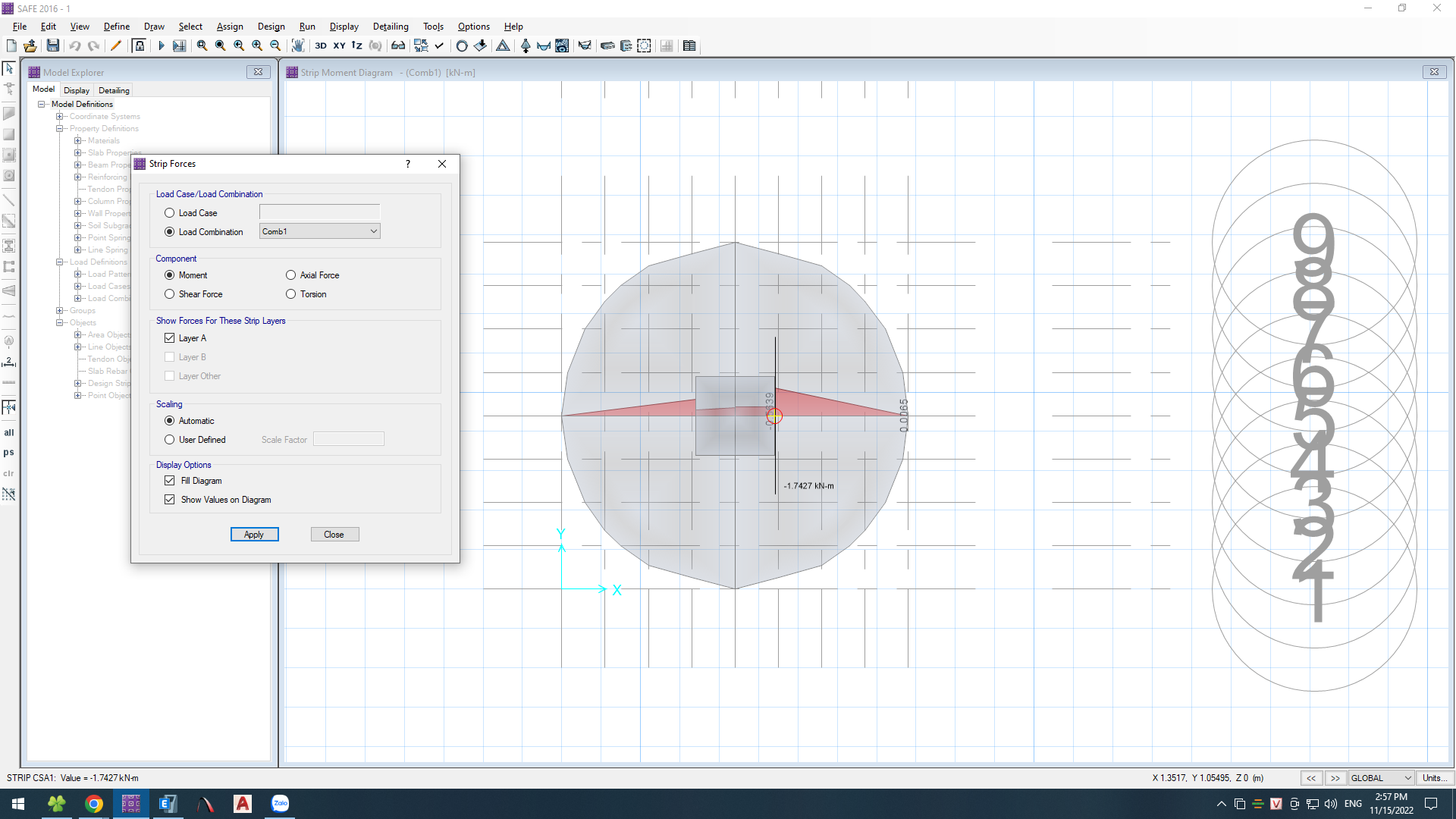
Task: Switch to XY plan view
Action: tap(339, 45)
